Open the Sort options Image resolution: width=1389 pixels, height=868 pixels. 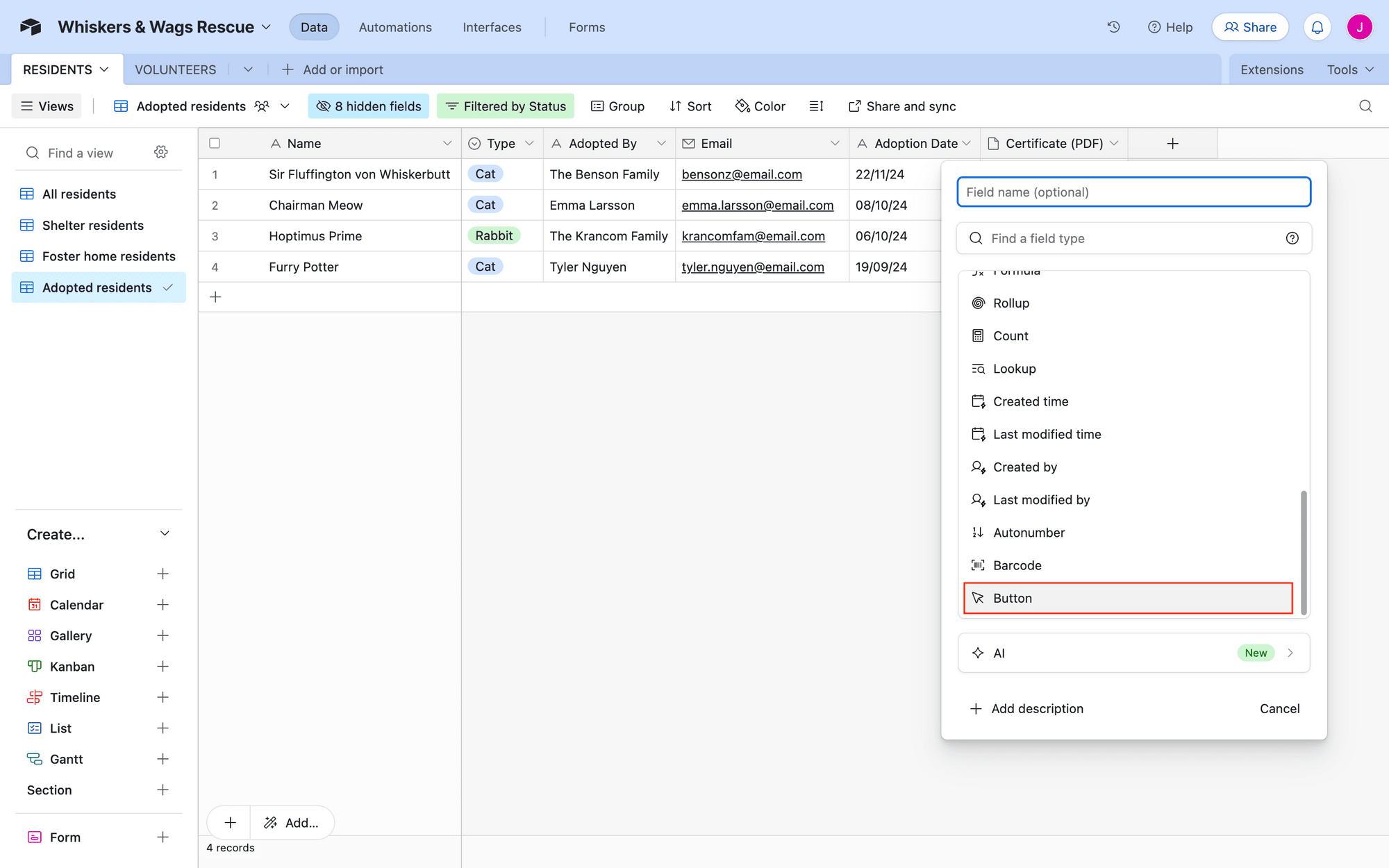(x=690, y=106)
